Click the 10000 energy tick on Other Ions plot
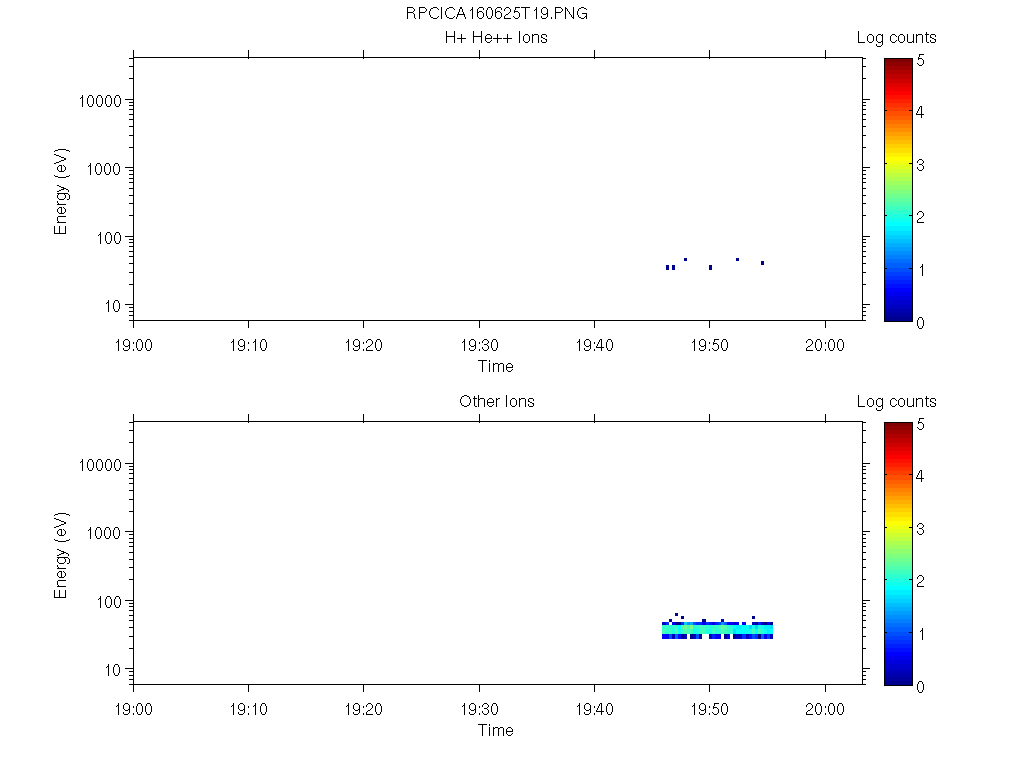1024x768 pixels. 100,465
